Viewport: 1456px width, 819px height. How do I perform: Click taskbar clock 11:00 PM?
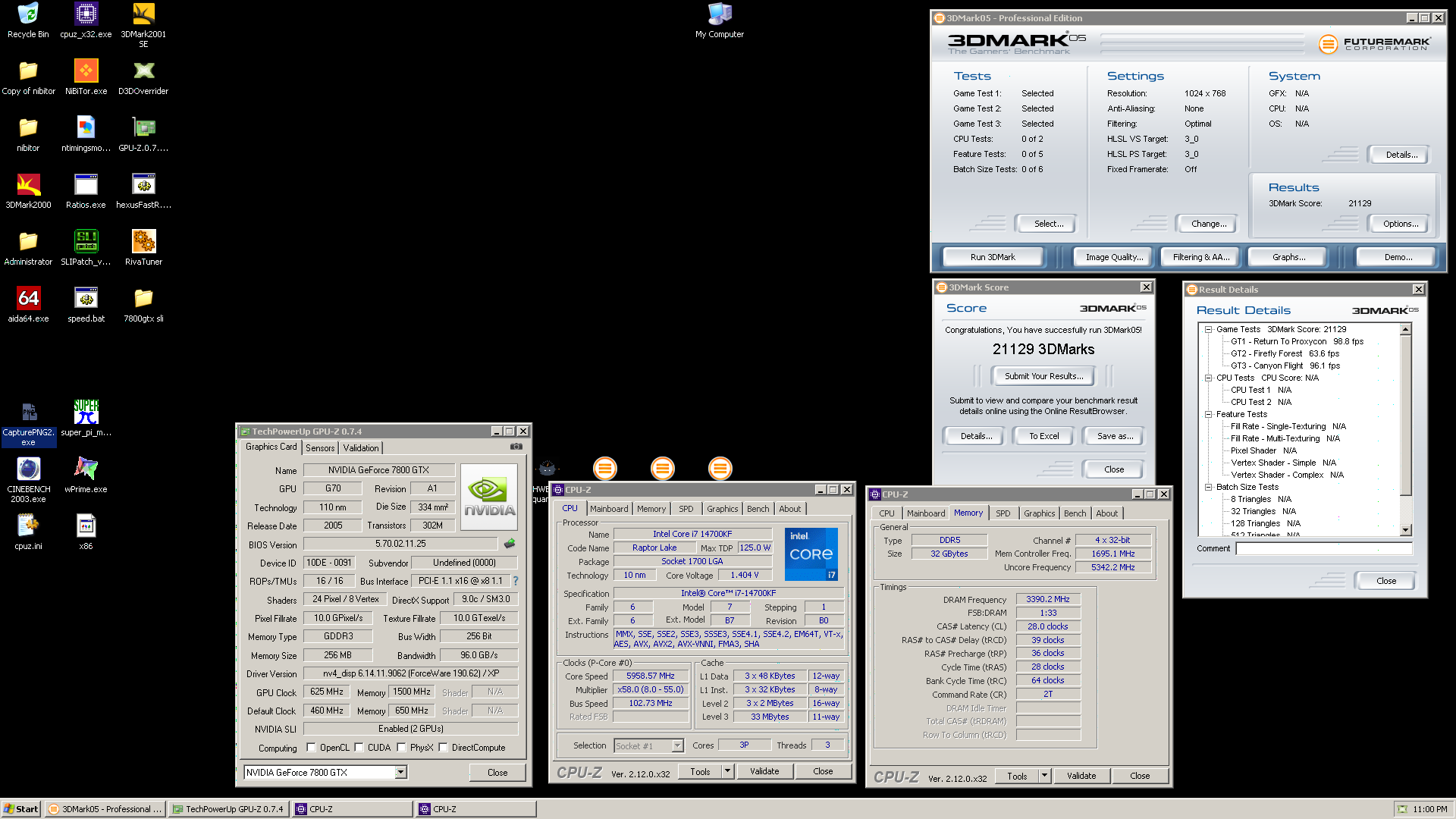[x=1430, y=809]
